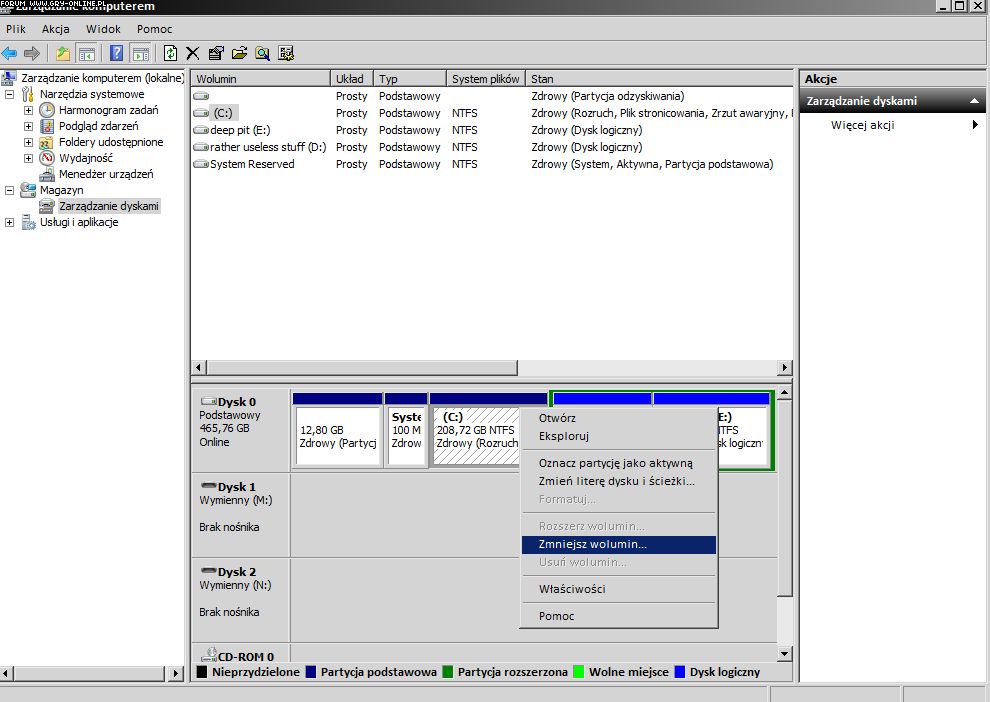
Task: Select Podgląd zdarzeń in the tree
Action: (98, 126)
